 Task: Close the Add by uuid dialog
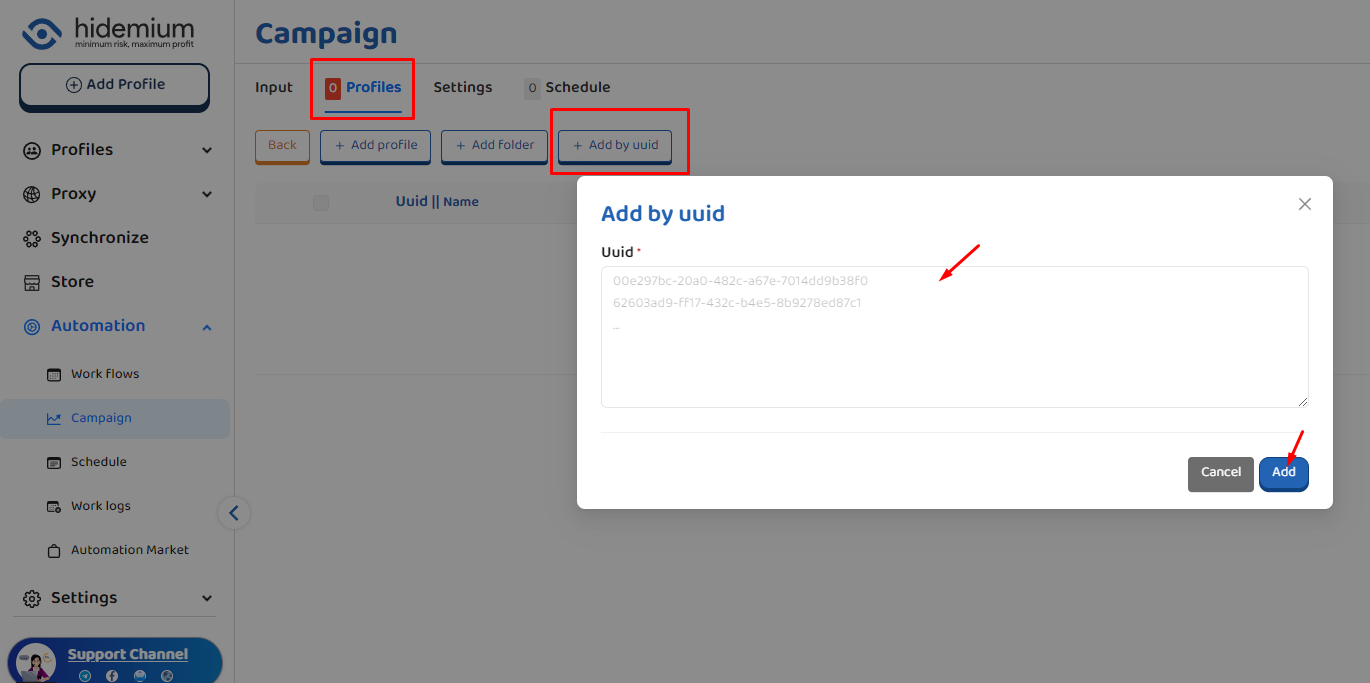click(1304, 204)
